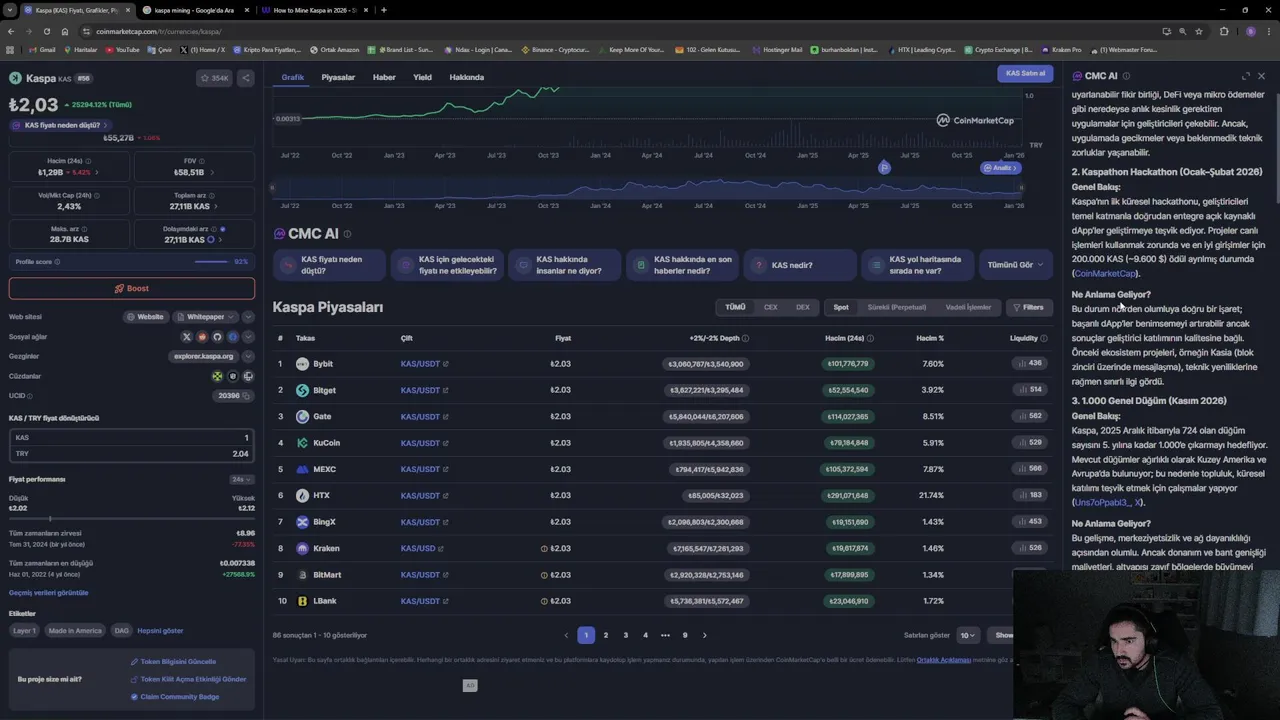
Task: Switch to Hakkında tab
Action: click(466, 77)
